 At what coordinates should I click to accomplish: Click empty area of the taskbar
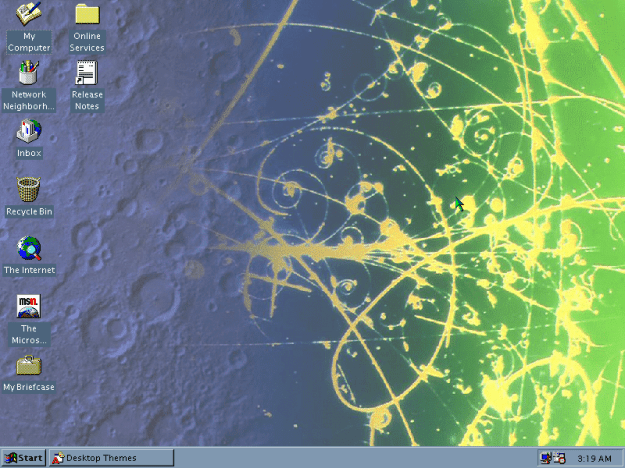click(x=350, y=458)
